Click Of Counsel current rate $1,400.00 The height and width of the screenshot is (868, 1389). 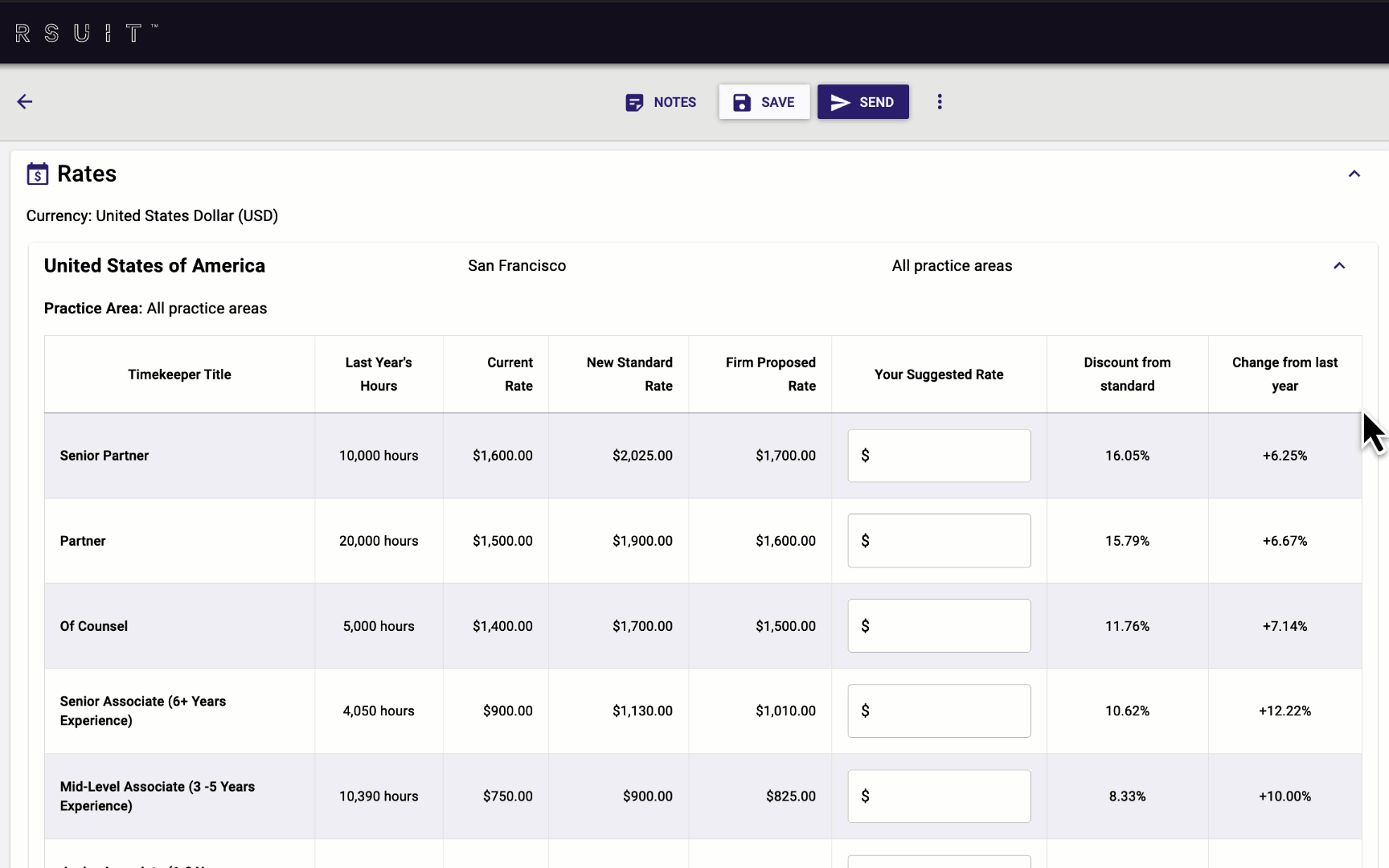[x=502, y=626]
